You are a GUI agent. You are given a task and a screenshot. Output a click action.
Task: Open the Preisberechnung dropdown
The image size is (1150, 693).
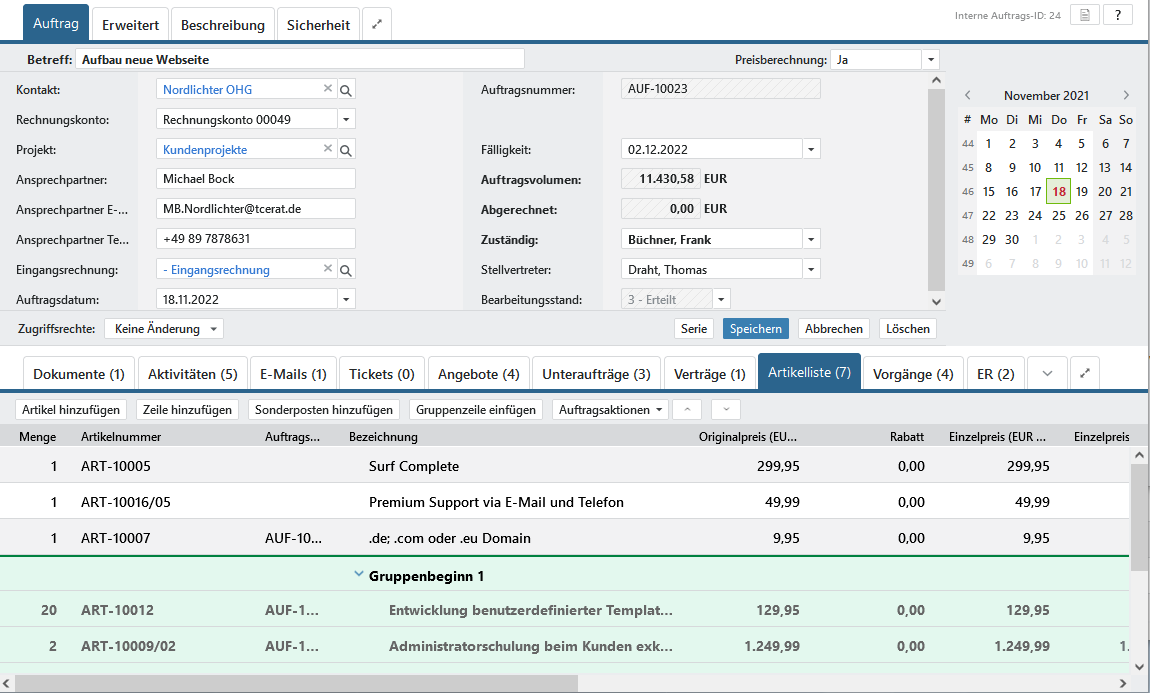click(x=931, y=60)
